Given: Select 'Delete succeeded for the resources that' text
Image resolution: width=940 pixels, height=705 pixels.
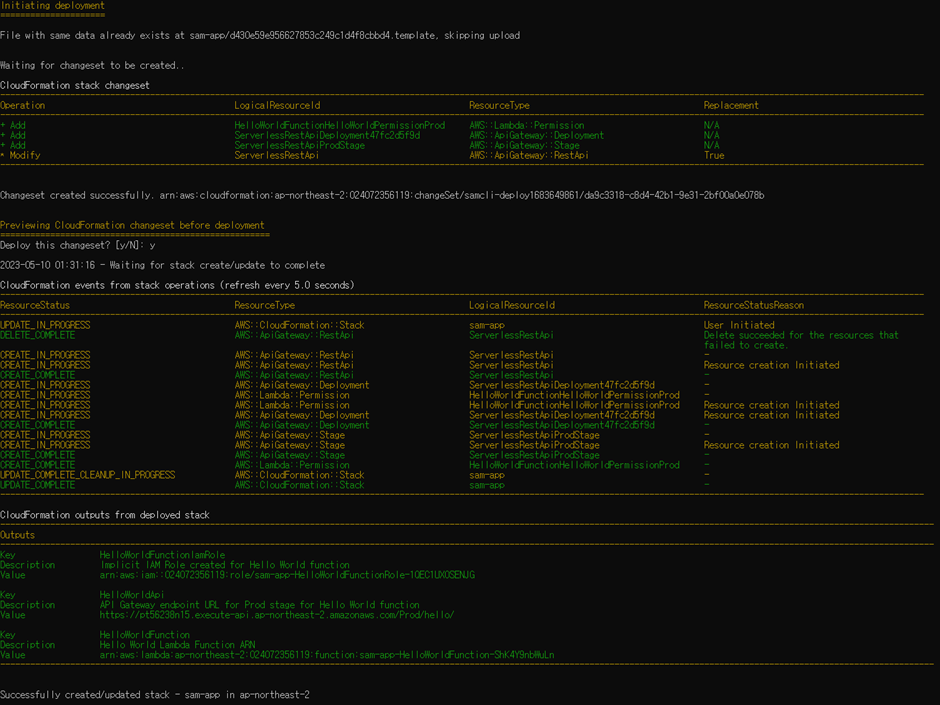Looking at the screenshot, I should pos(801,335).
